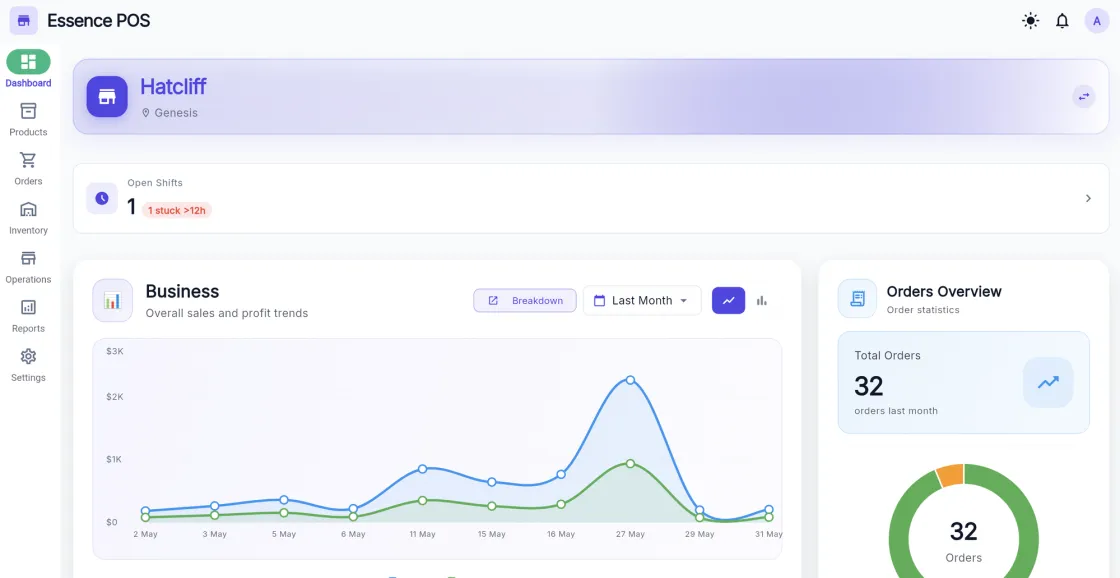This screenshot has height=578, width=1120.
Task: Open Orders in the sidebar
Action: [x=29, y=169]
